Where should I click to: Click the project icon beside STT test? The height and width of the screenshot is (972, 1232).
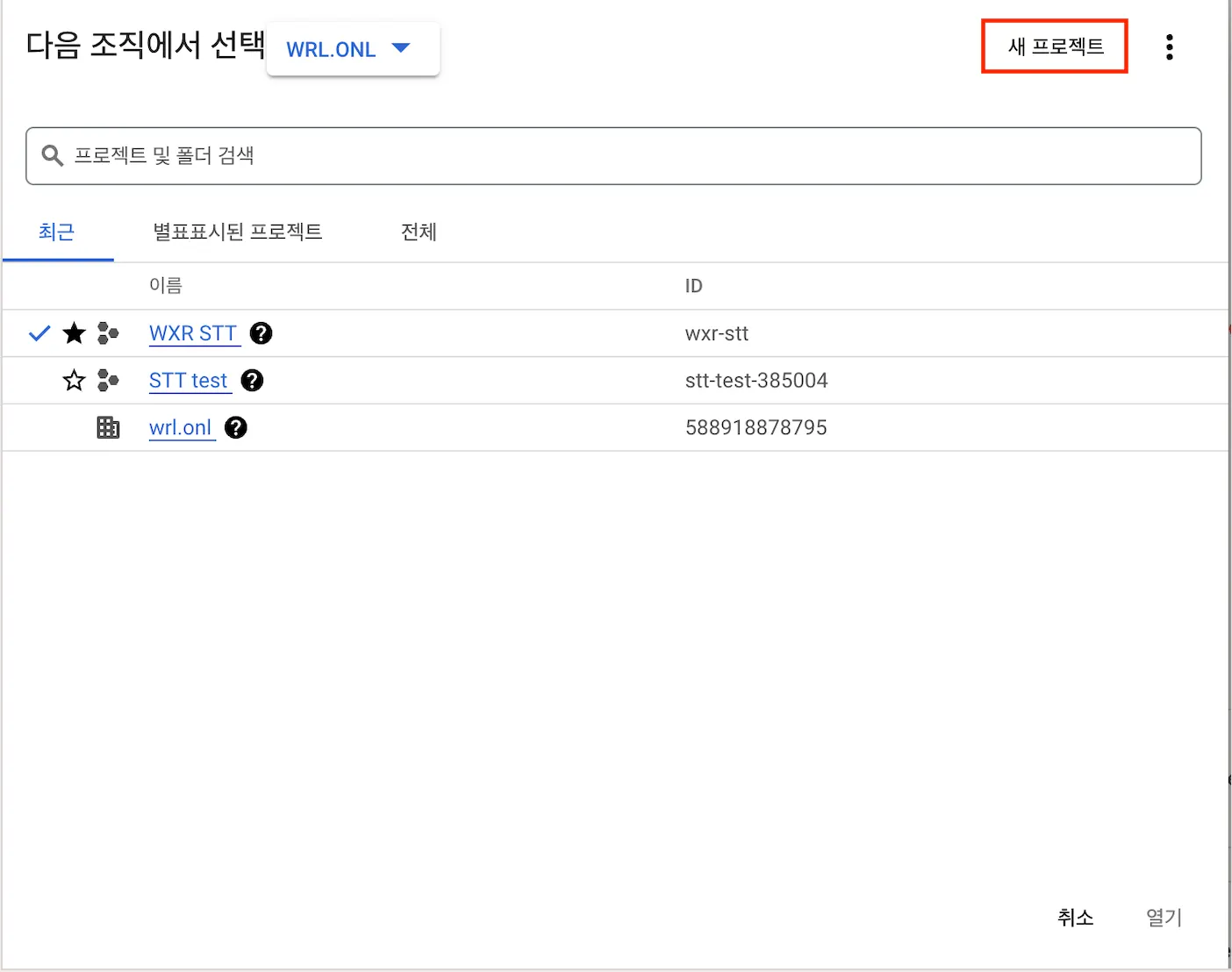click(x=108, y=381)
